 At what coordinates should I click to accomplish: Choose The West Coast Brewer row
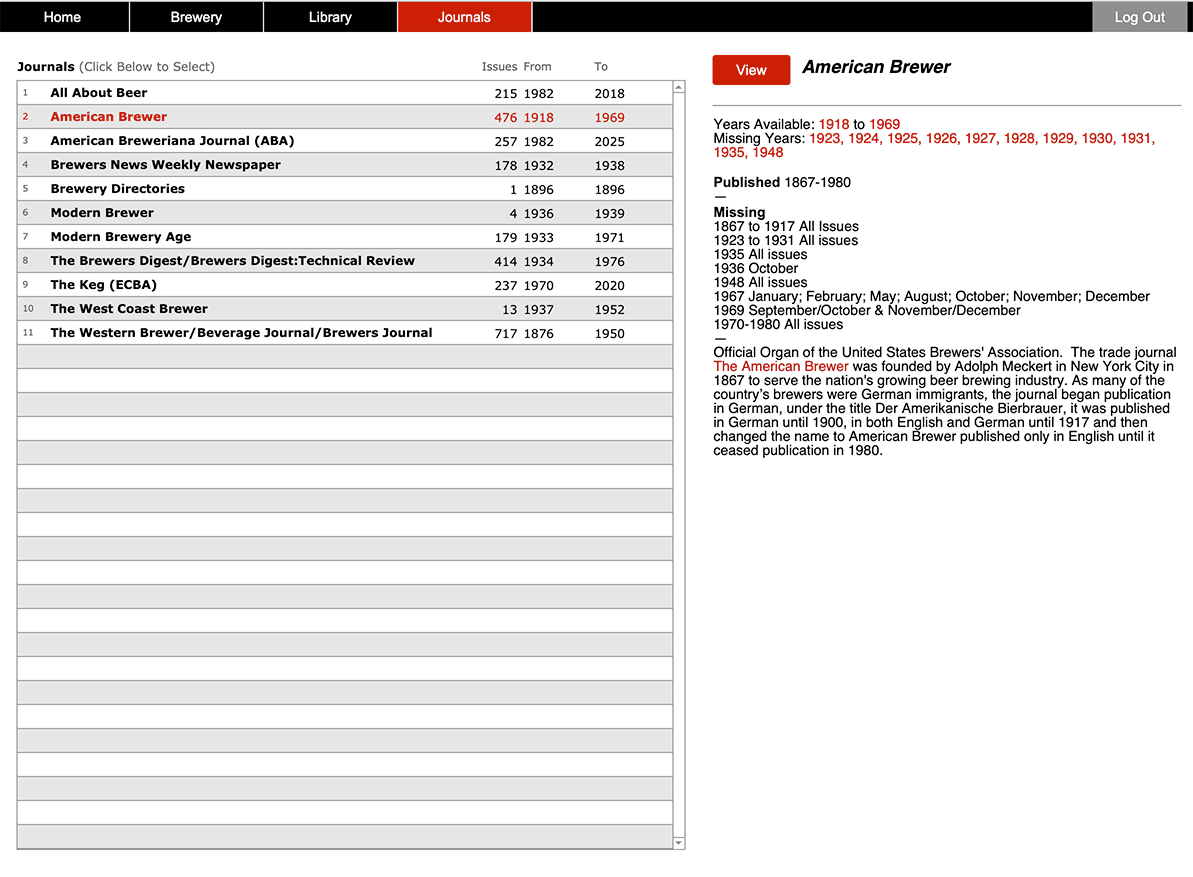(x=128, y=309)
